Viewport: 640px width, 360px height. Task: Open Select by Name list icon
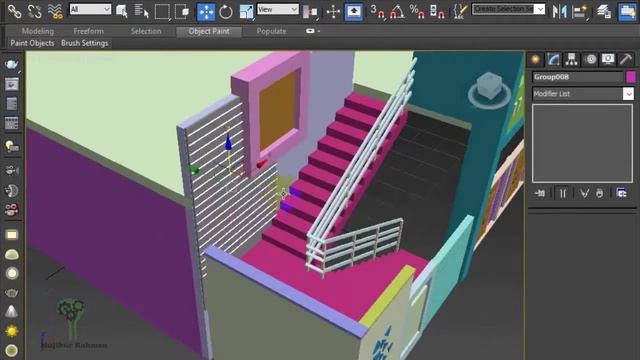(x=141, y=11)
